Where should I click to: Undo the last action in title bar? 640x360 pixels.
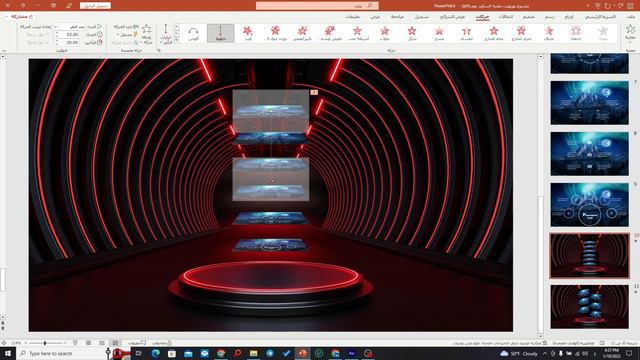pos(620,6)
